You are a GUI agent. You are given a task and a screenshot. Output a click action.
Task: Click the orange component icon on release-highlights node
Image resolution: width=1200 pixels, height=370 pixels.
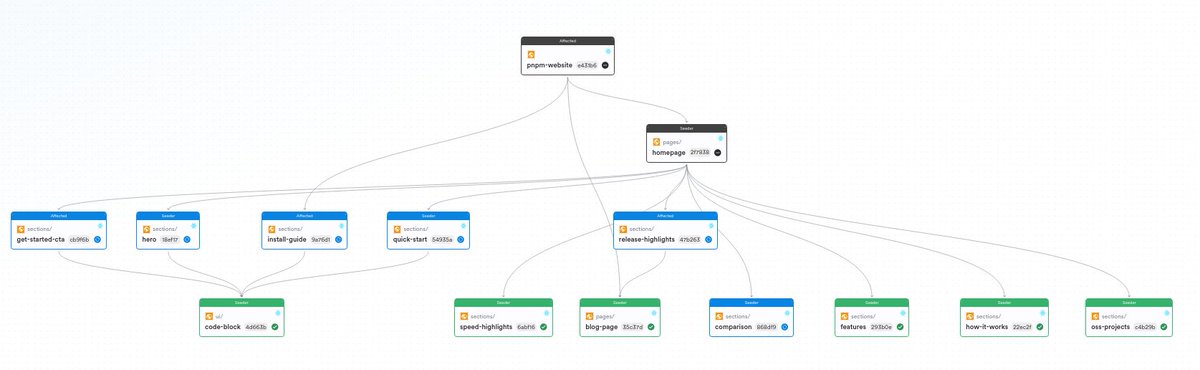[623, 229]
